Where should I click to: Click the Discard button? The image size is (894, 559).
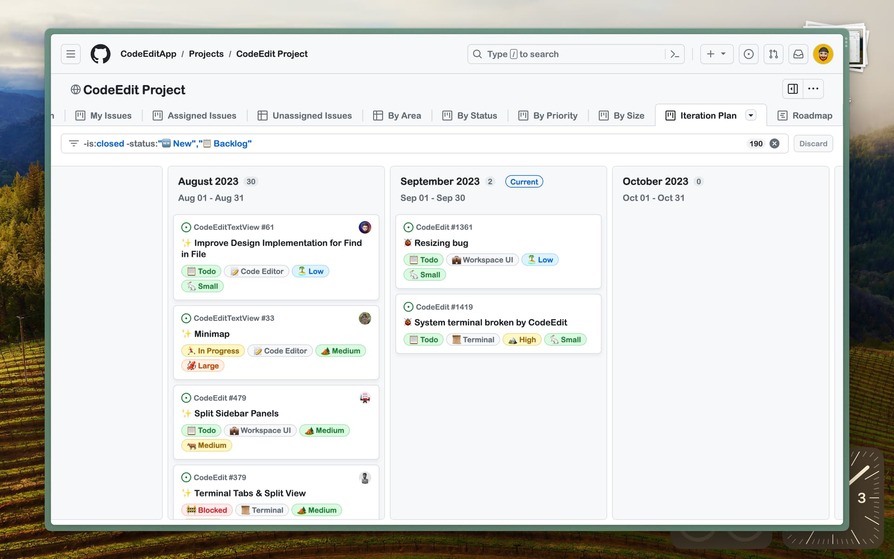point(813,144)
